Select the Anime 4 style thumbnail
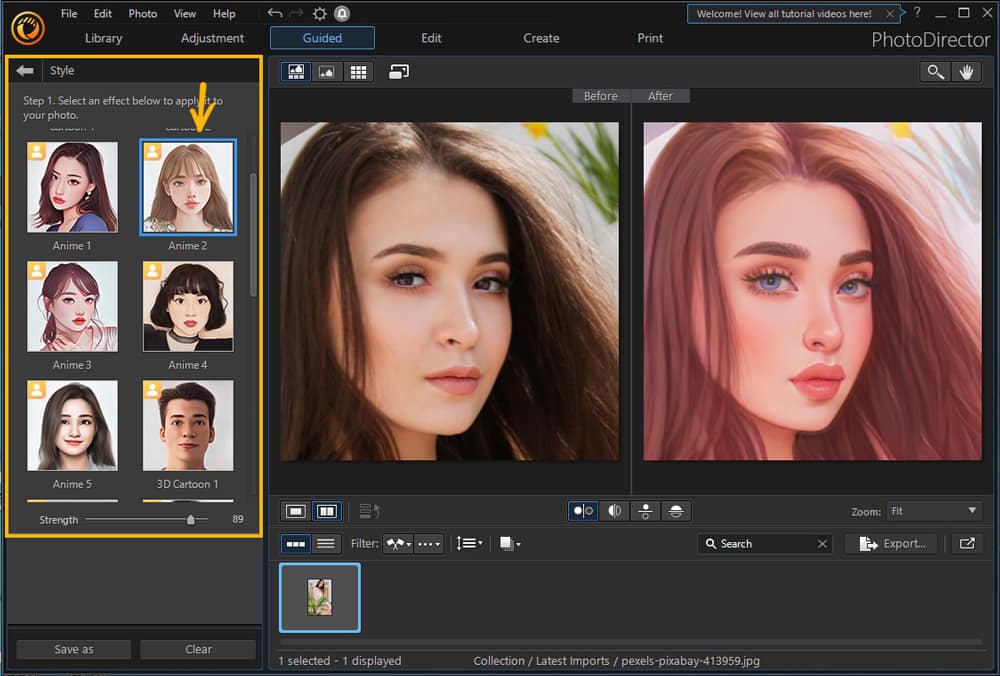Screen dimensions: 1000x676 [188, 306]
